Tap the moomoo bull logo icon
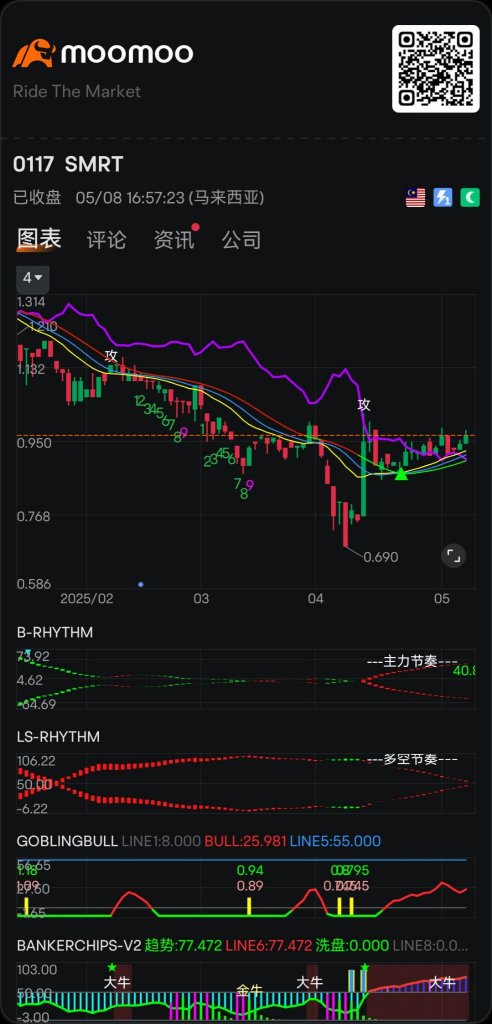The image size is (492, 1024). pos(33,53)
